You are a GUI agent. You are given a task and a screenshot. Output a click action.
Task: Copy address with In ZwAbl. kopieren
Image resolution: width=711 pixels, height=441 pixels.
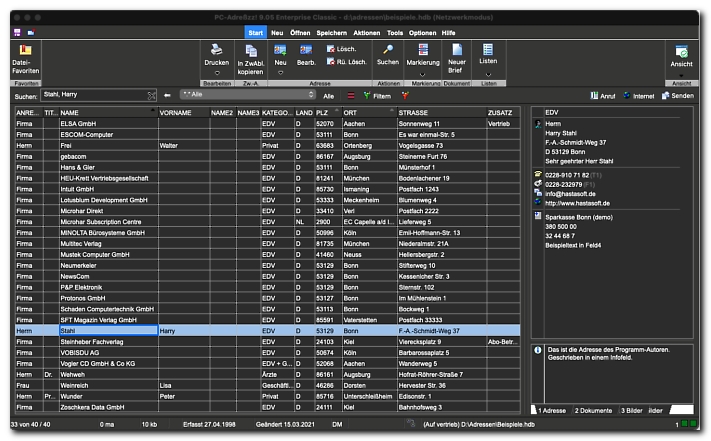pyautogui.click(x=250, y=59)
